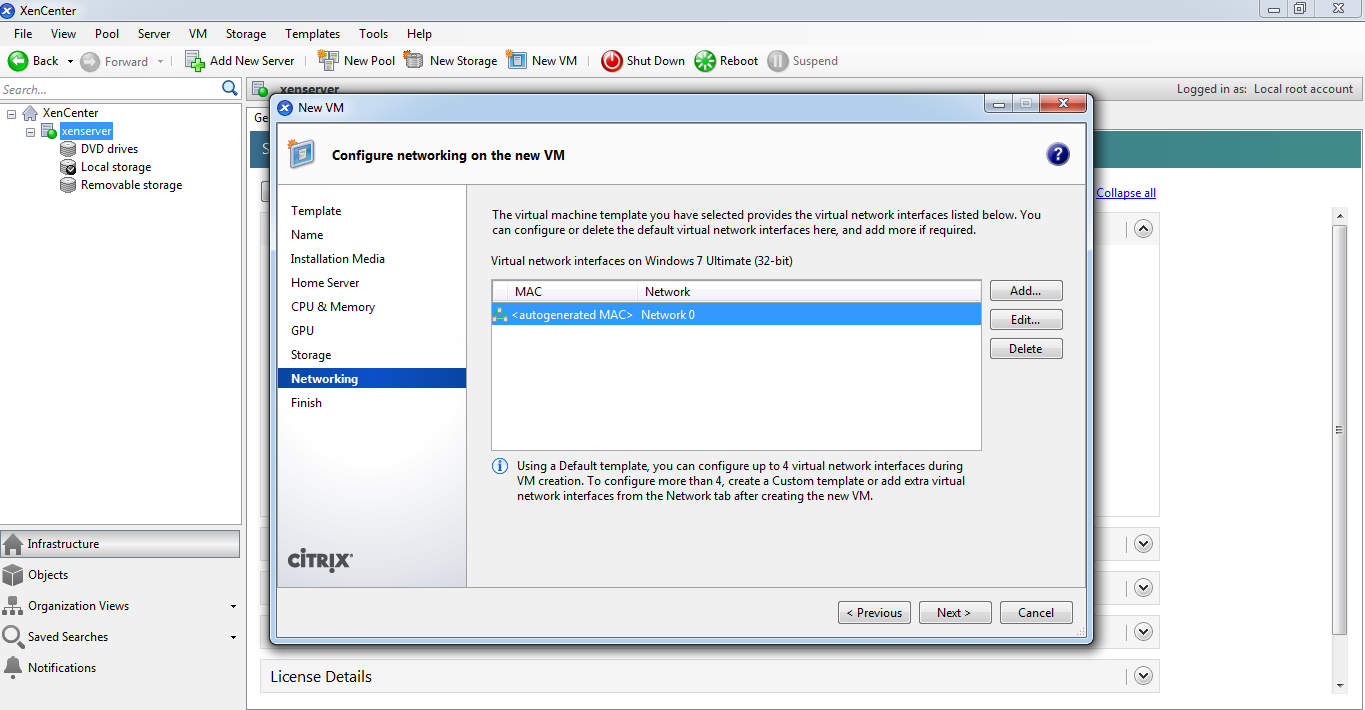
Task: Select the Networking wizard step
Action: pos(372,379)
